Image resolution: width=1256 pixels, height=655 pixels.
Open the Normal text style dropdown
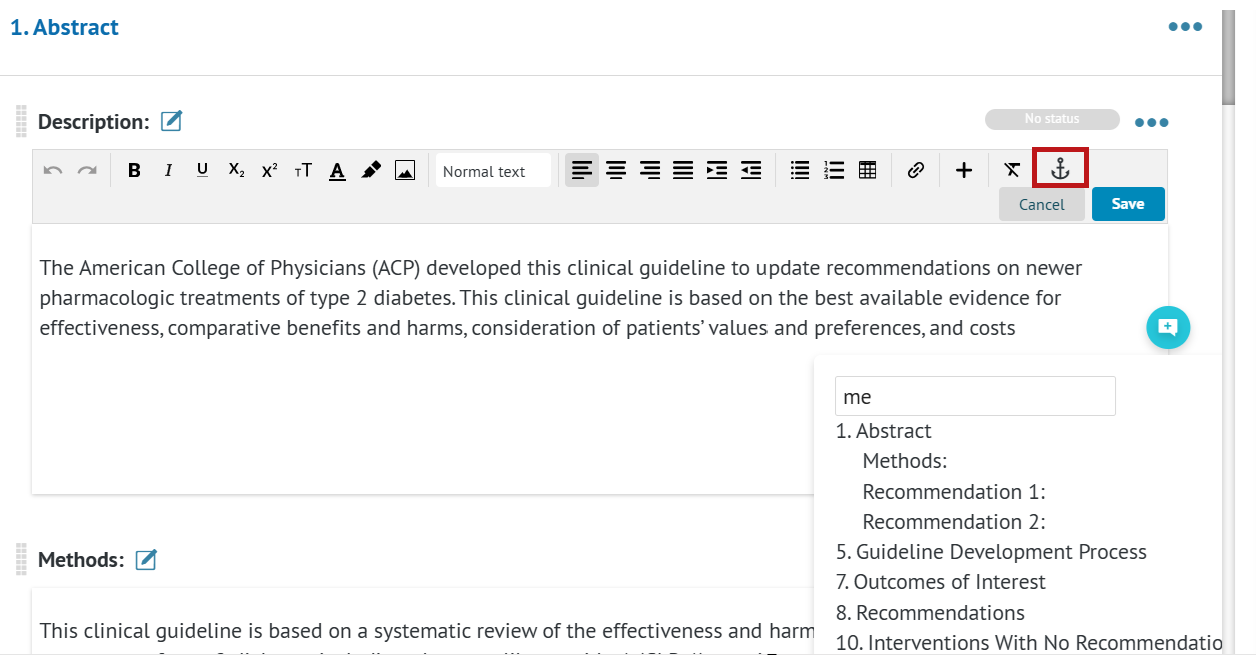click(494, 171)
